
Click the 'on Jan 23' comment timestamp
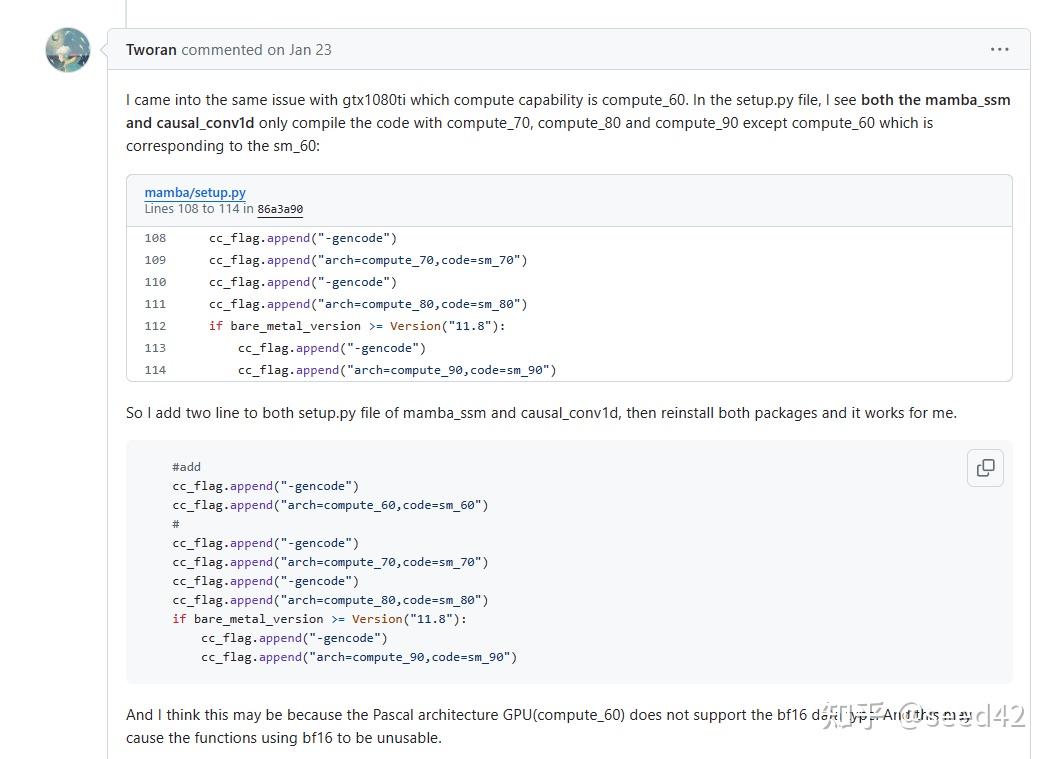298,50
